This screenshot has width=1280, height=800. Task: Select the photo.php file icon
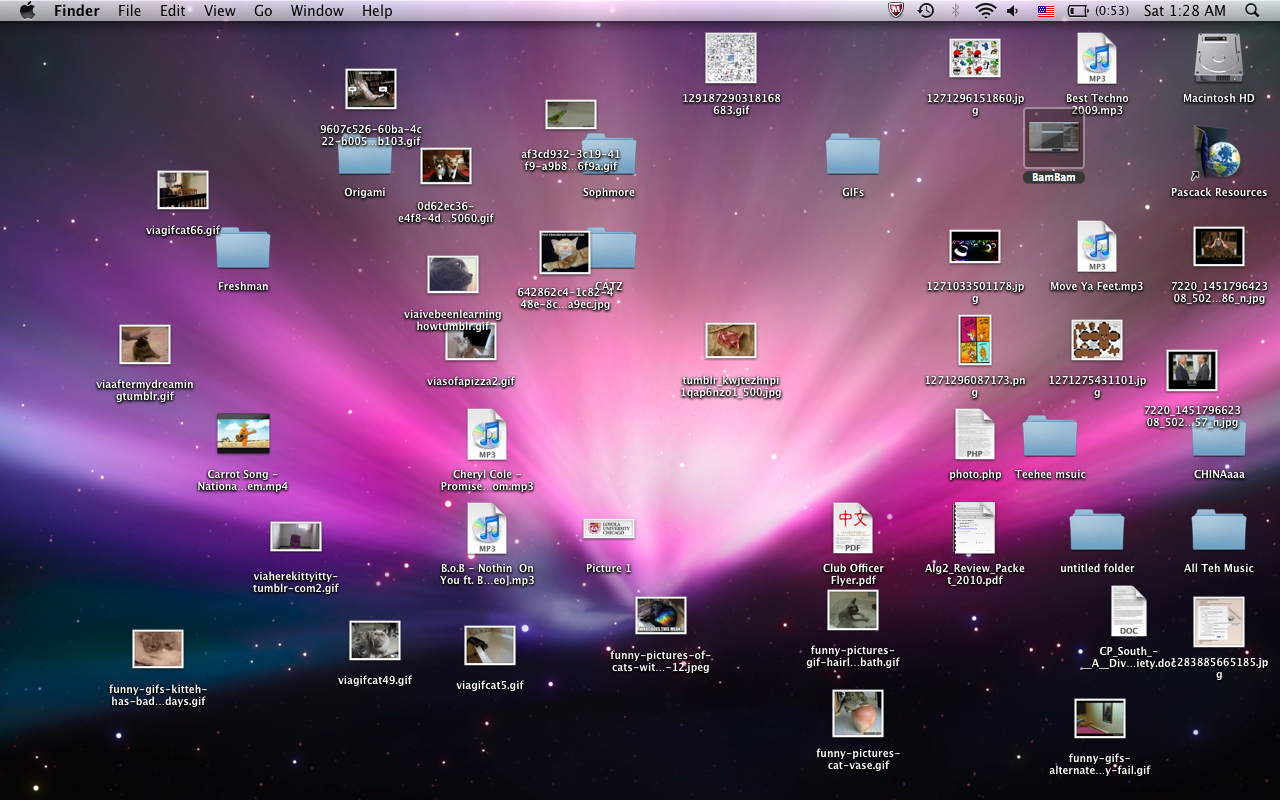[975, 434]
